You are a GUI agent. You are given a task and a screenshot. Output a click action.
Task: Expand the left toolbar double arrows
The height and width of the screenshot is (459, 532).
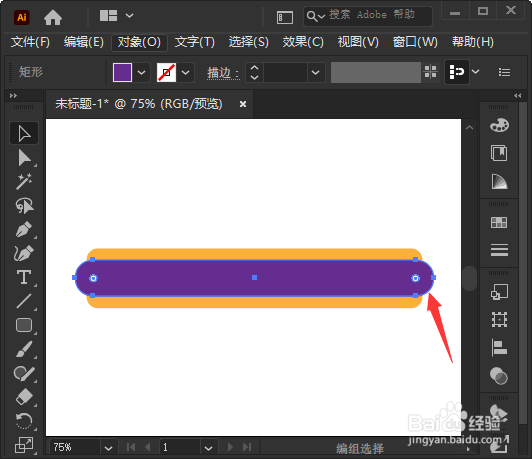coord(13,95)
